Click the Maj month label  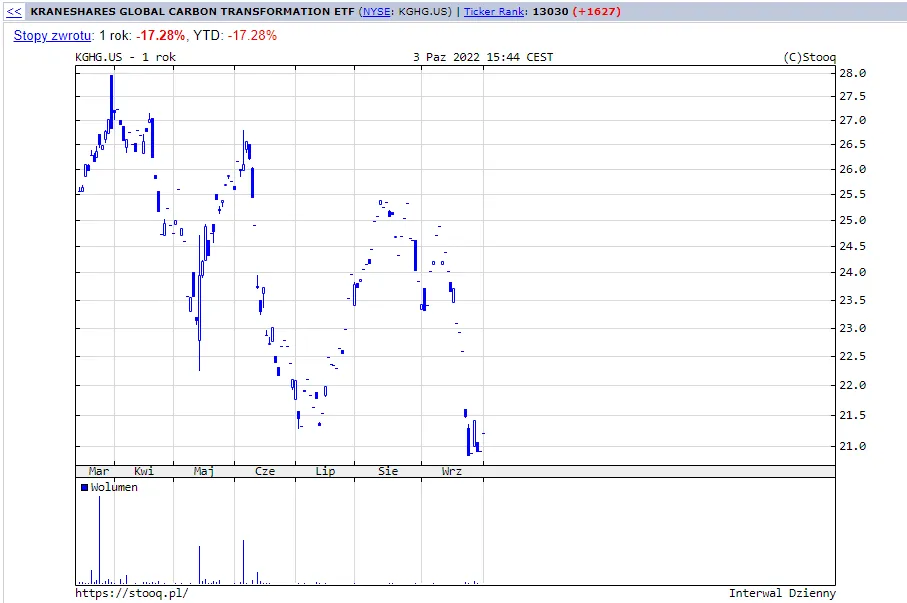pos(204,472)
